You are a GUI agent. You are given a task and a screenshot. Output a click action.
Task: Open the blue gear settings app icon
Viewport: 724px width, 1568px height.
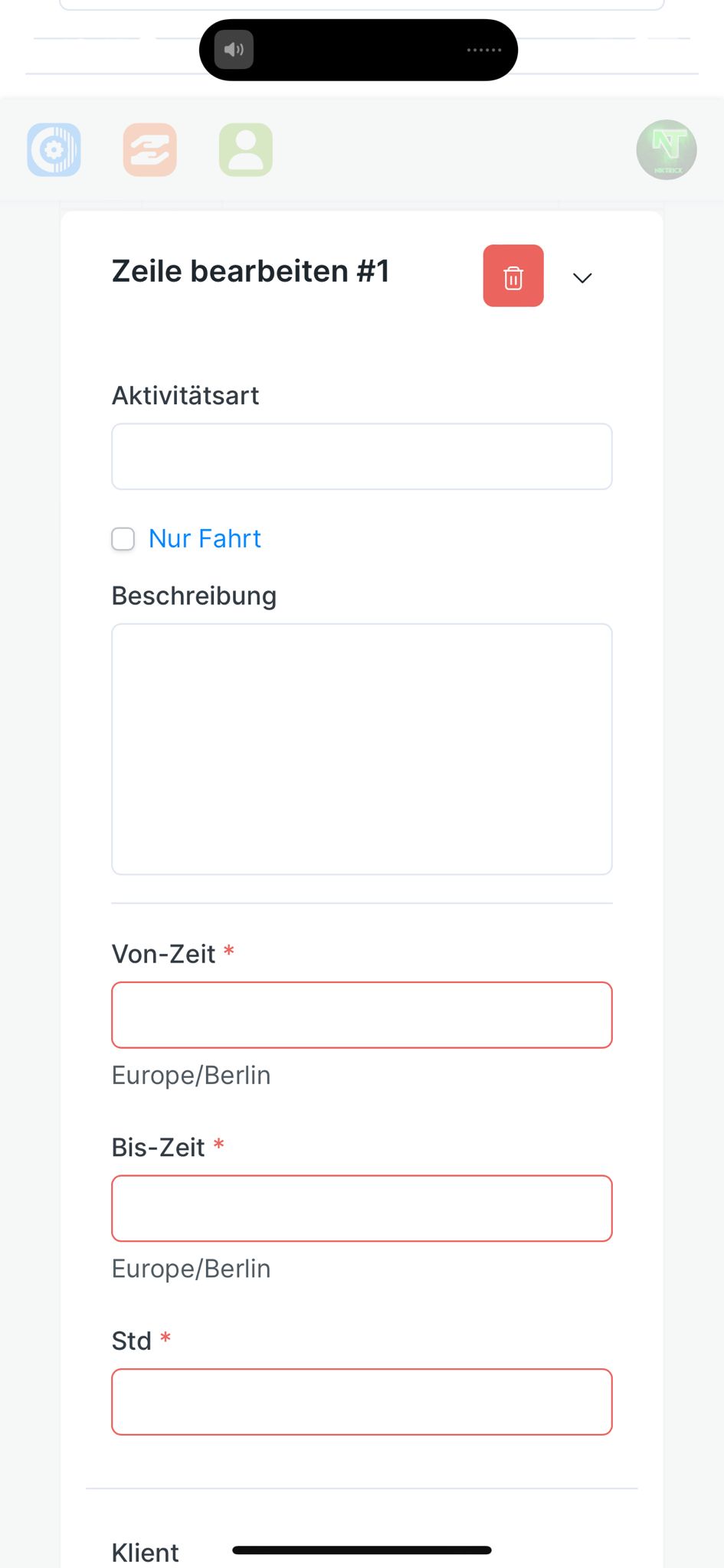coord(54,149)
